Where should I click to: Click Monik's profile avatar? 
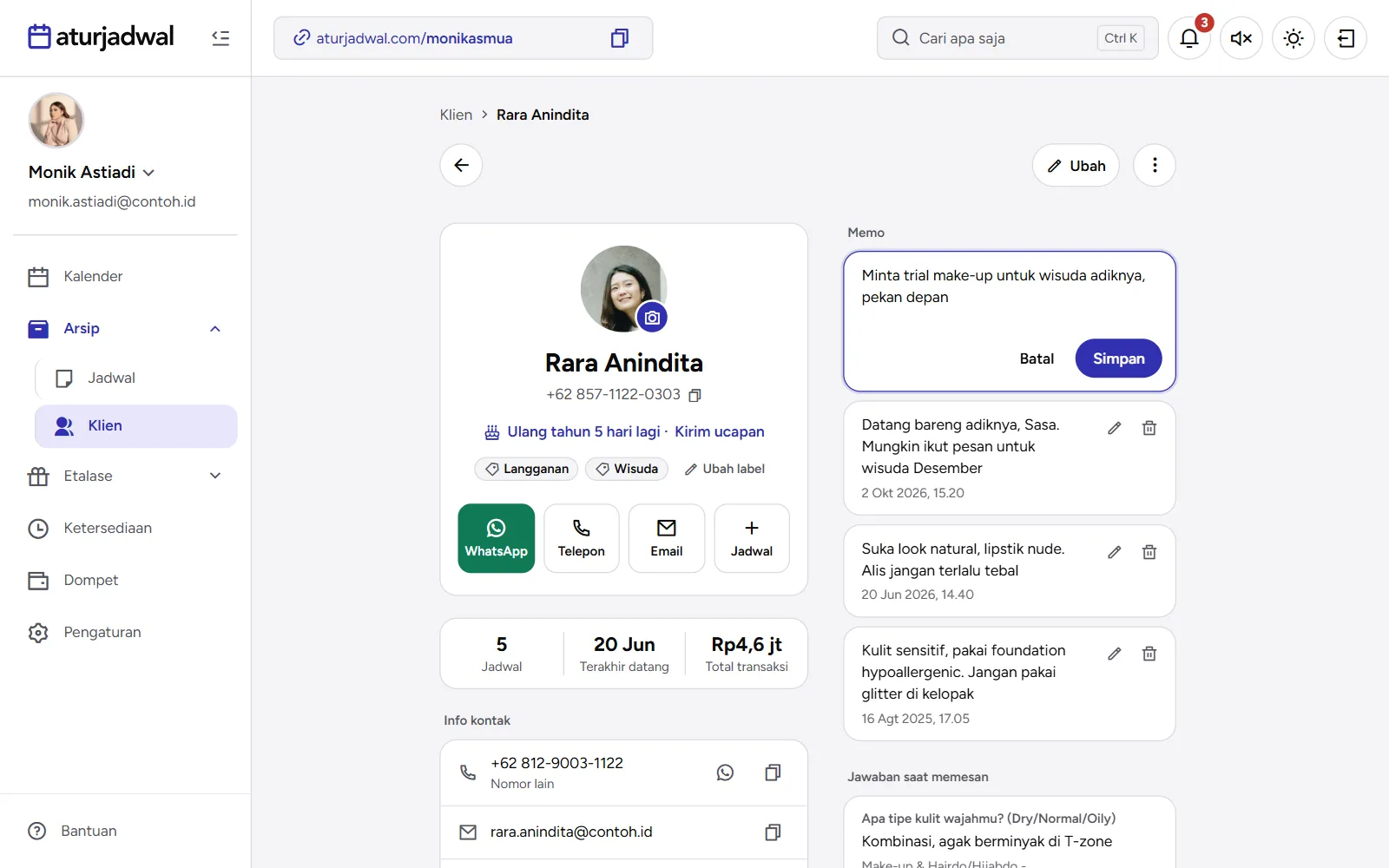(x=56, y=120)
